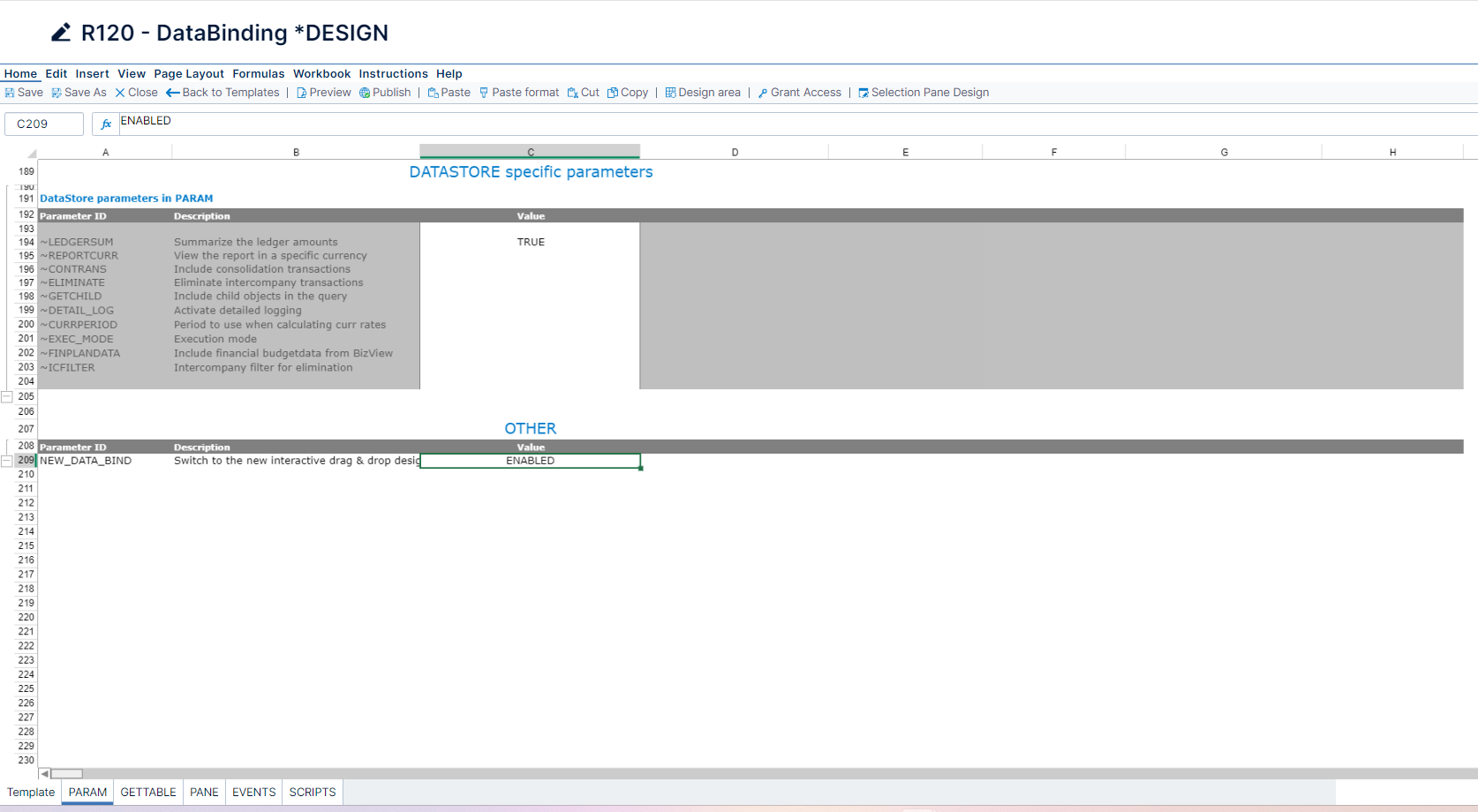Close the design via Close icon
Viewport: 1478px width, 812px height.
click(120, 93)
